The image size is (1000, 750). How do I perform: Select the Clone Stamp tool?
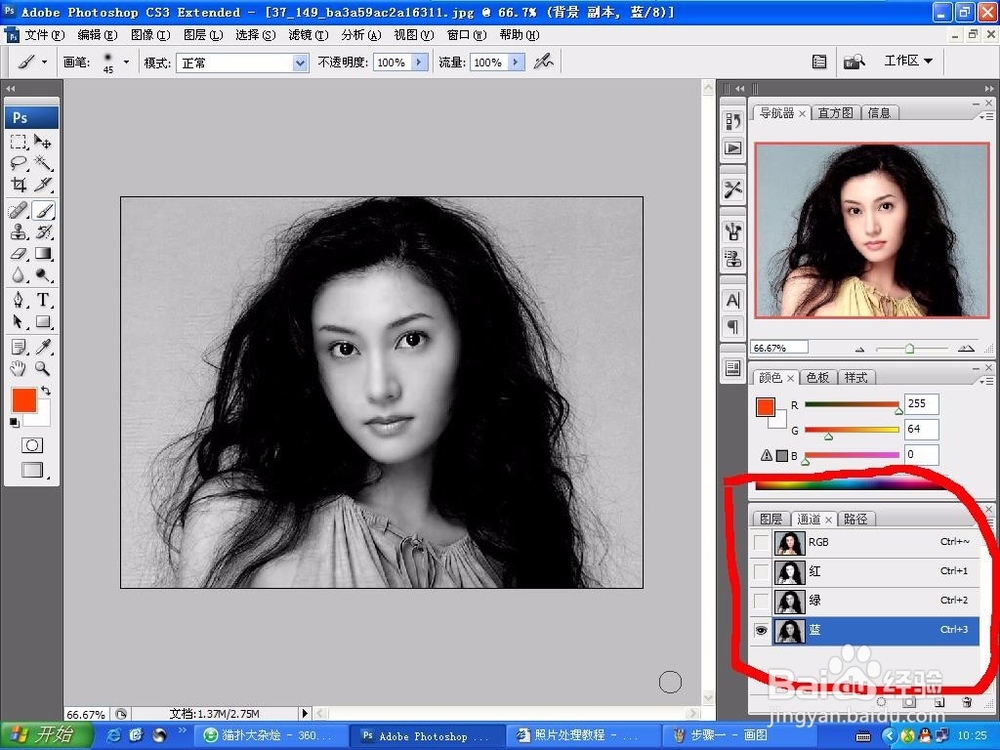[x=18, y=231]
